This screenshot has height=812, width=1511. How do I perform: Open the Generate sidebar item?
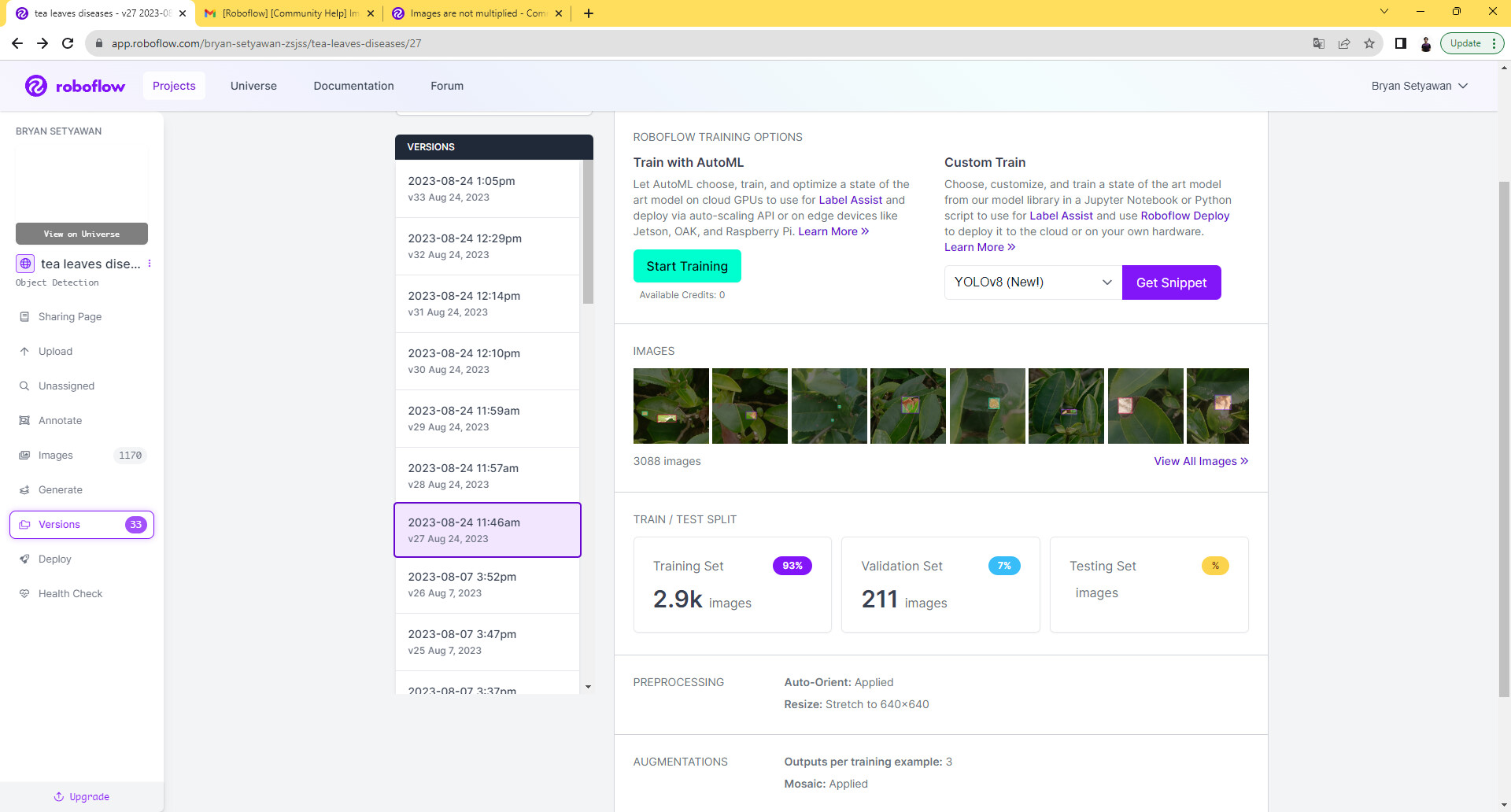tap(60, 489)
